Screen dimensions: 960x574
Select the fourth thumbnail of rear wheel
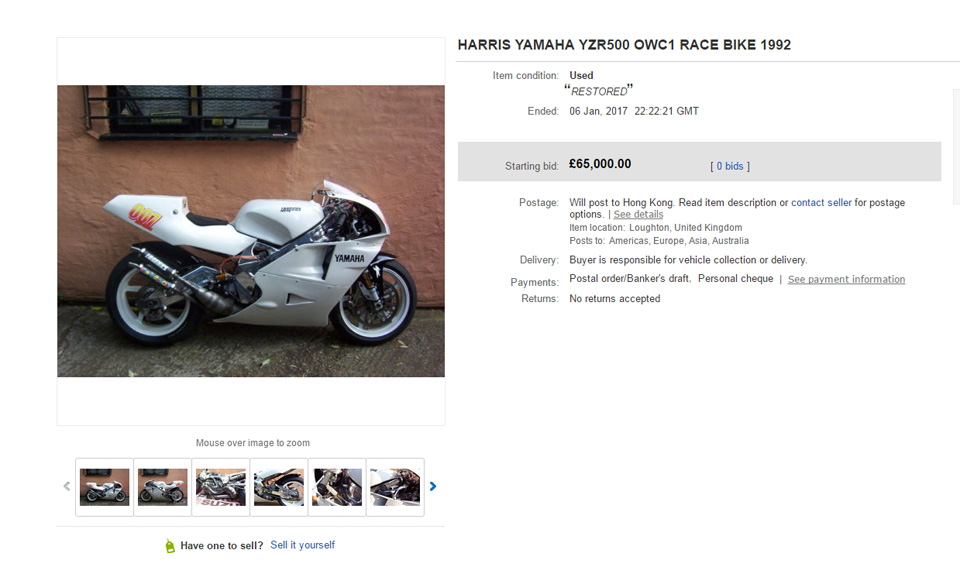tap(279, 487)
